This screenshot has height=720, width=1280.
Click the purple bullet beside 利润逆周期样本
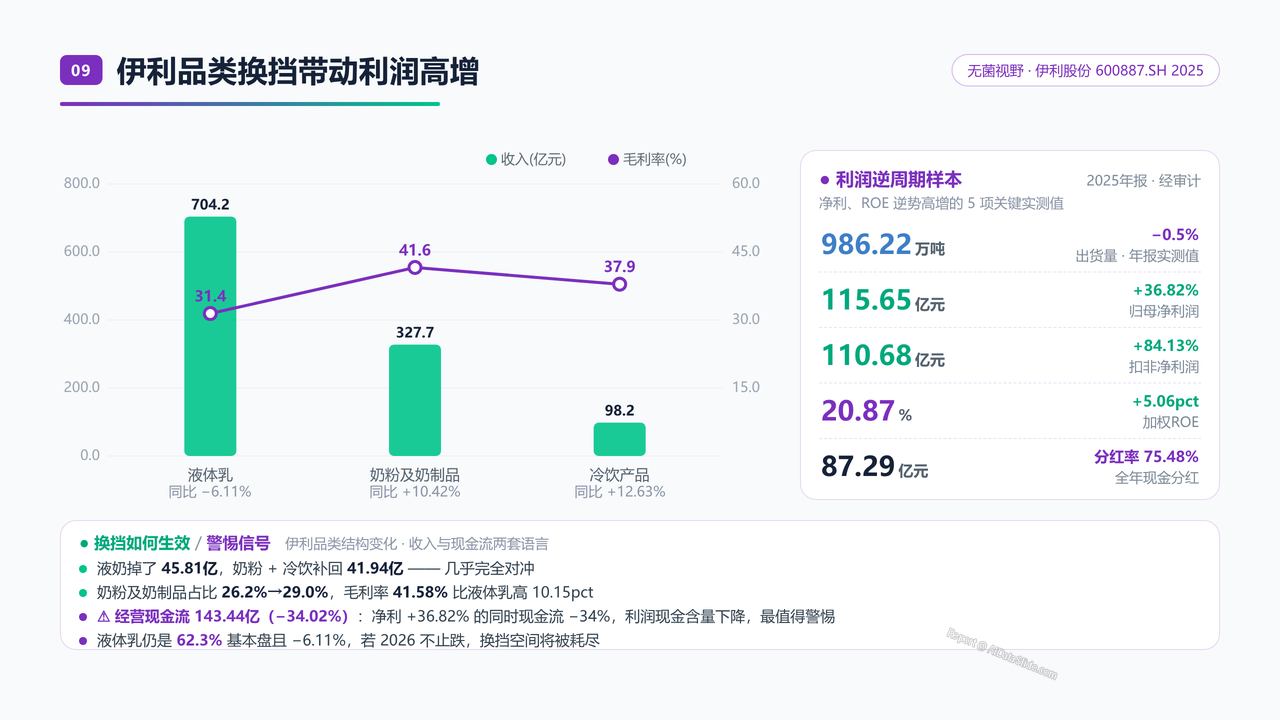(825, 180)
